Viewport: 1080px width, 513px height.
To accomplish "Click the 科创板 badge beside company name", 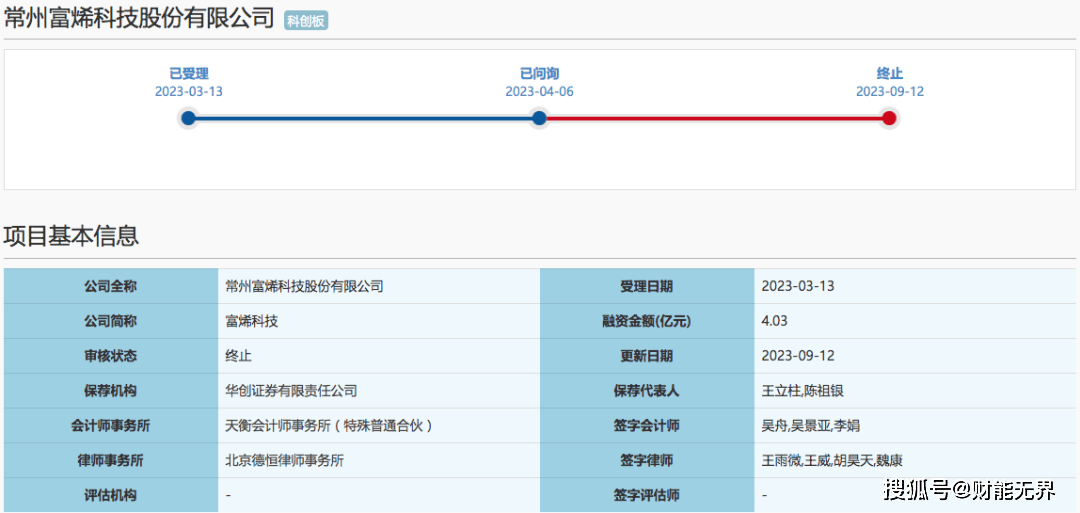I will click(306, 21).
